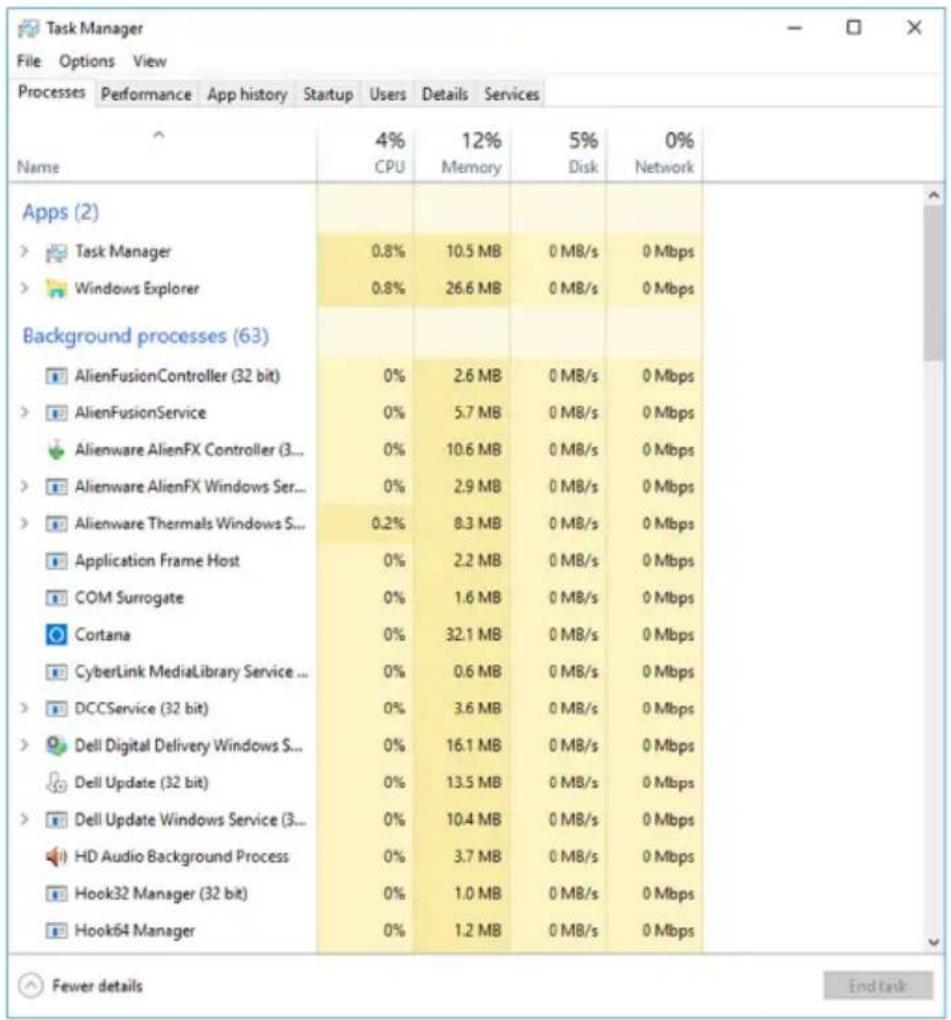Image resolution: width=951 pixels, height=1020 pixels.
Task: Click the Task Manager app row icon
Action: point(56,252)
